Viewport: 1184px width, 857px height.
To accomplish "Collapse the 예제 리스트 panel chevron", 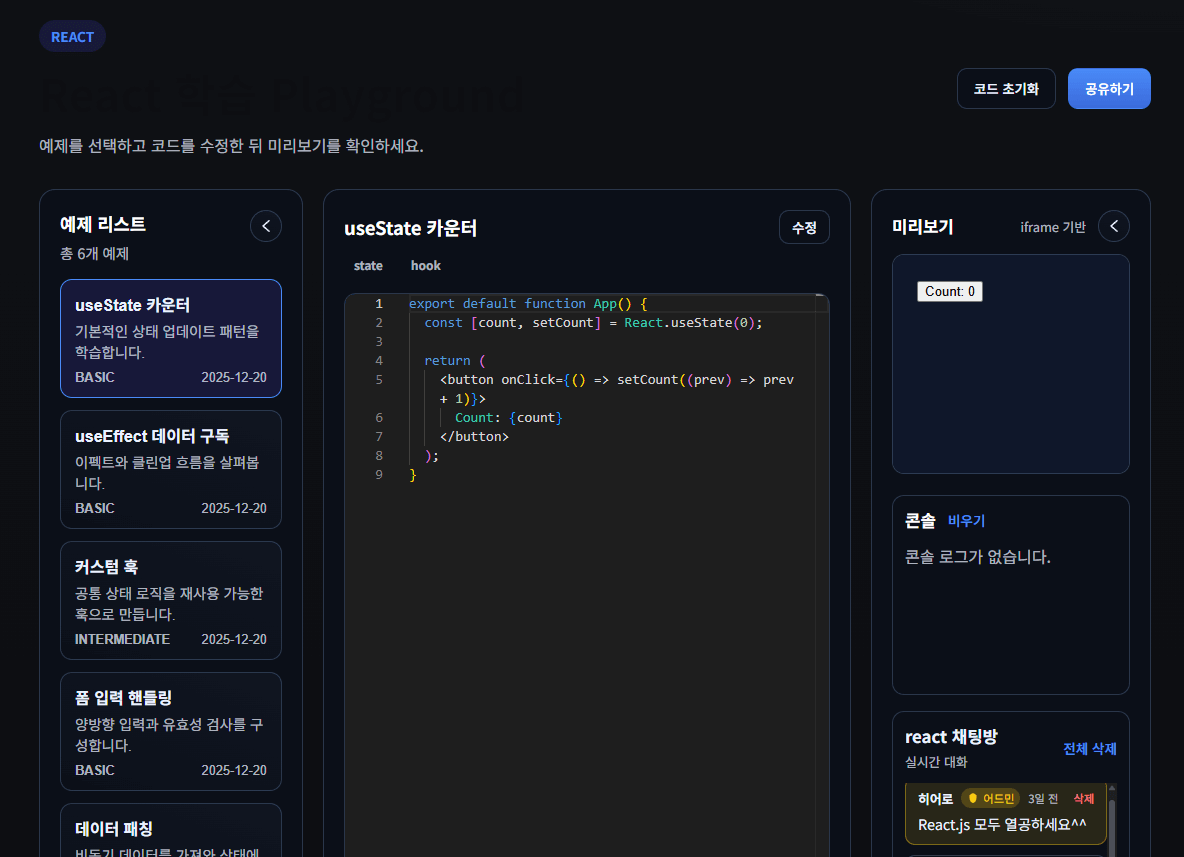I will point(266,226).
